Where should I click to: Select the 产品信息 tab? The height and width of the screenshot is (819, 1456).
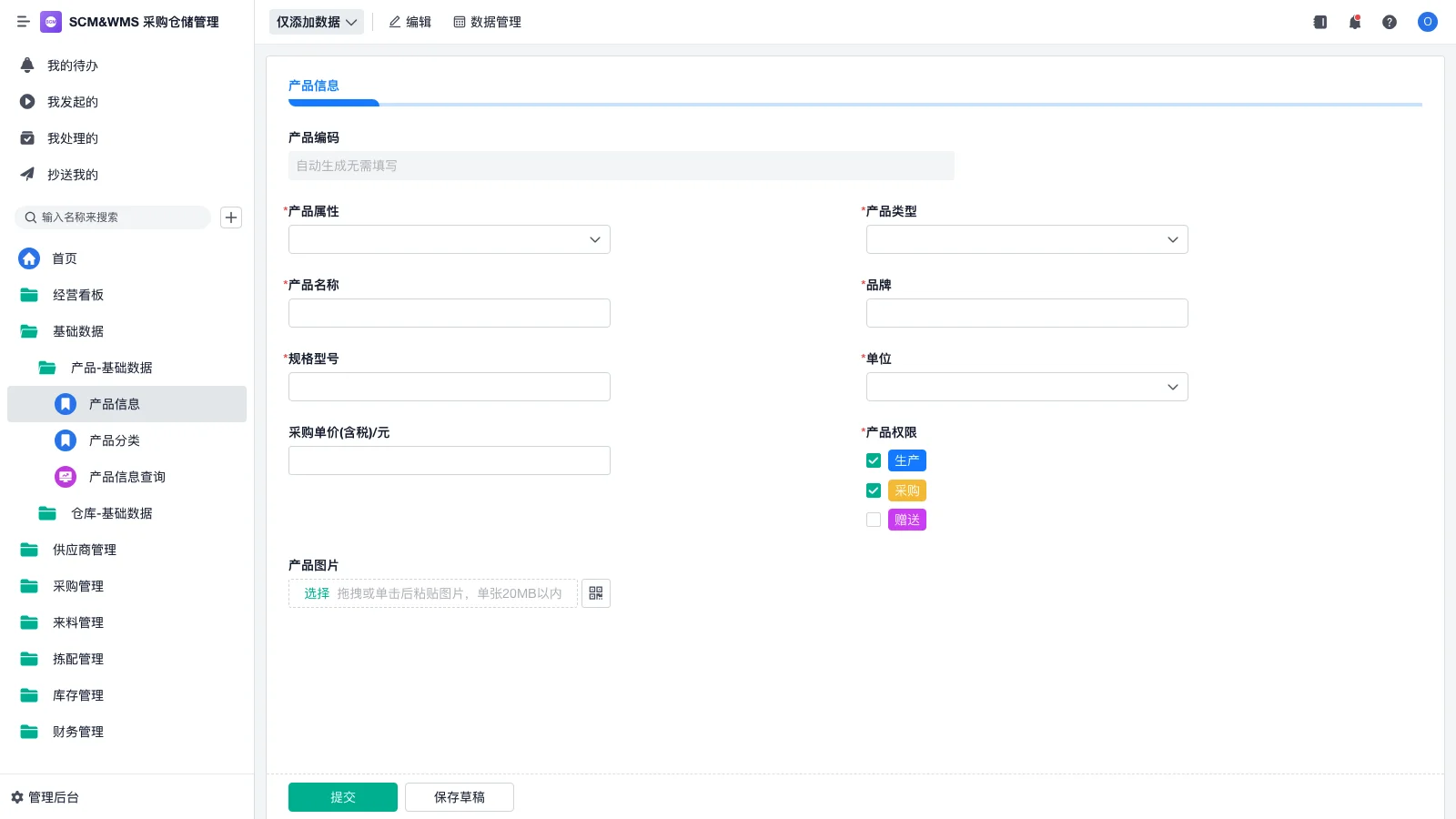[x=314, y=86]
